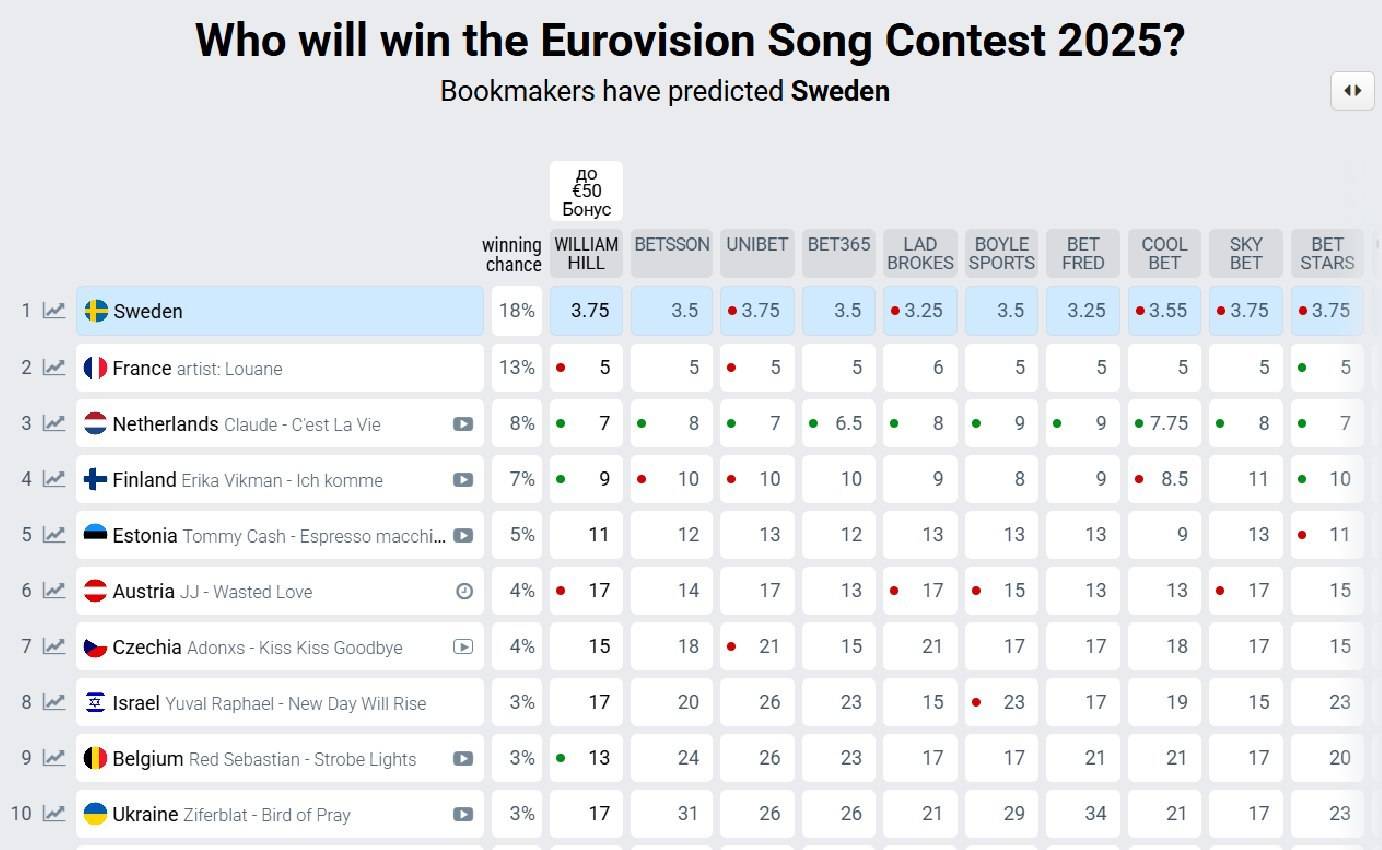Screen dimensions: 1382x850
Task: Open Ukraine's odds trend chart icon
Action: coord(54,813)
